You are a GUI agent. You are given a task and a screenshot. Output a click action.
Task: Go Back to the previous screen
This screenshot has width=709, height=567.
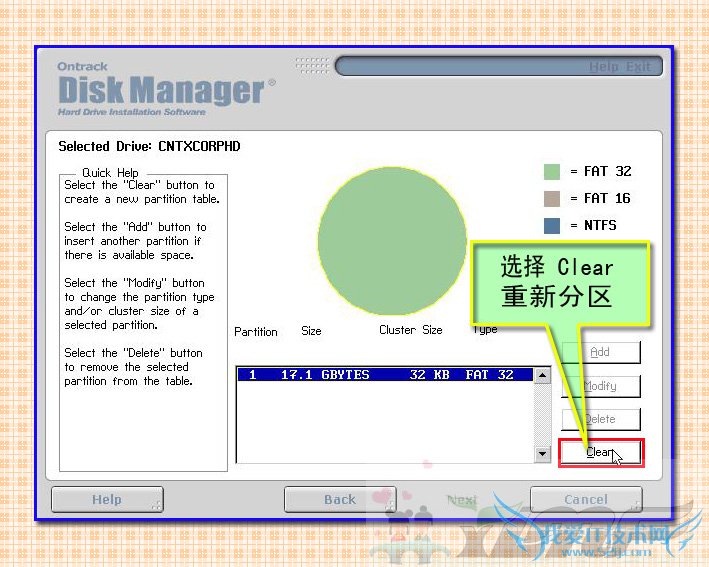coord(340,499)
